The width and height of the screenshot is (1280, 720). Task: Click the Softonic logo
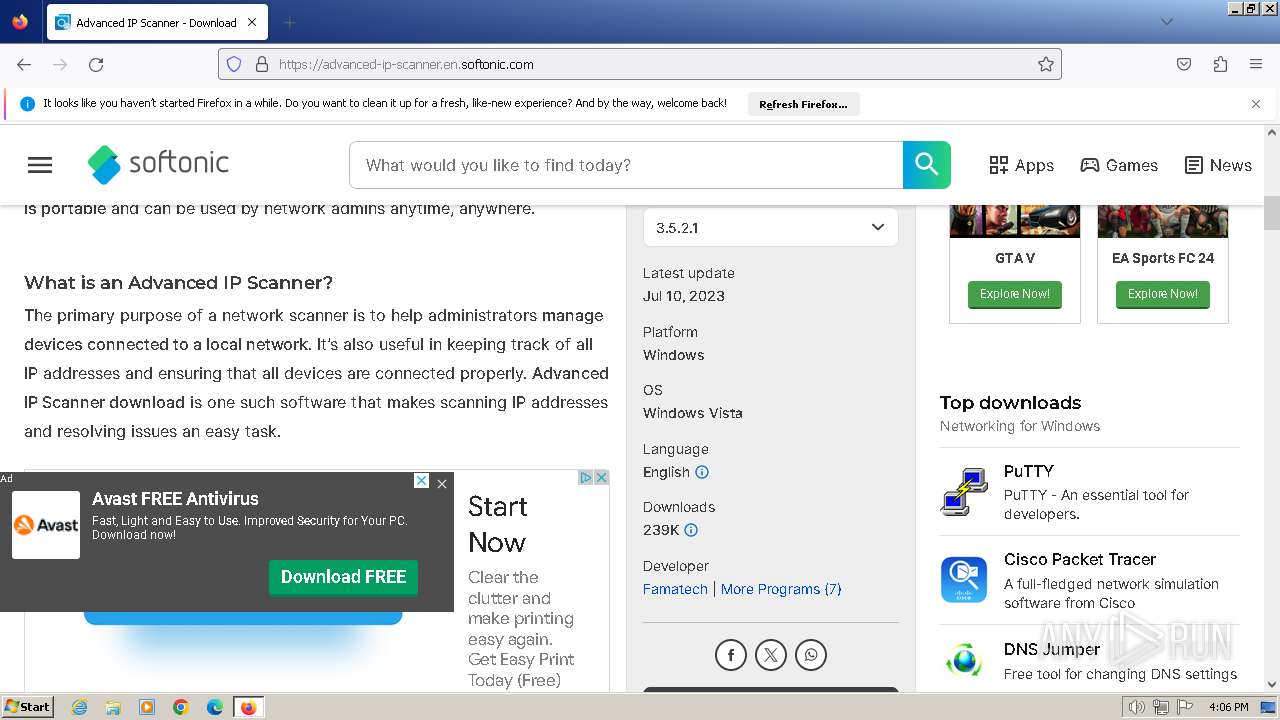point(158,164)
